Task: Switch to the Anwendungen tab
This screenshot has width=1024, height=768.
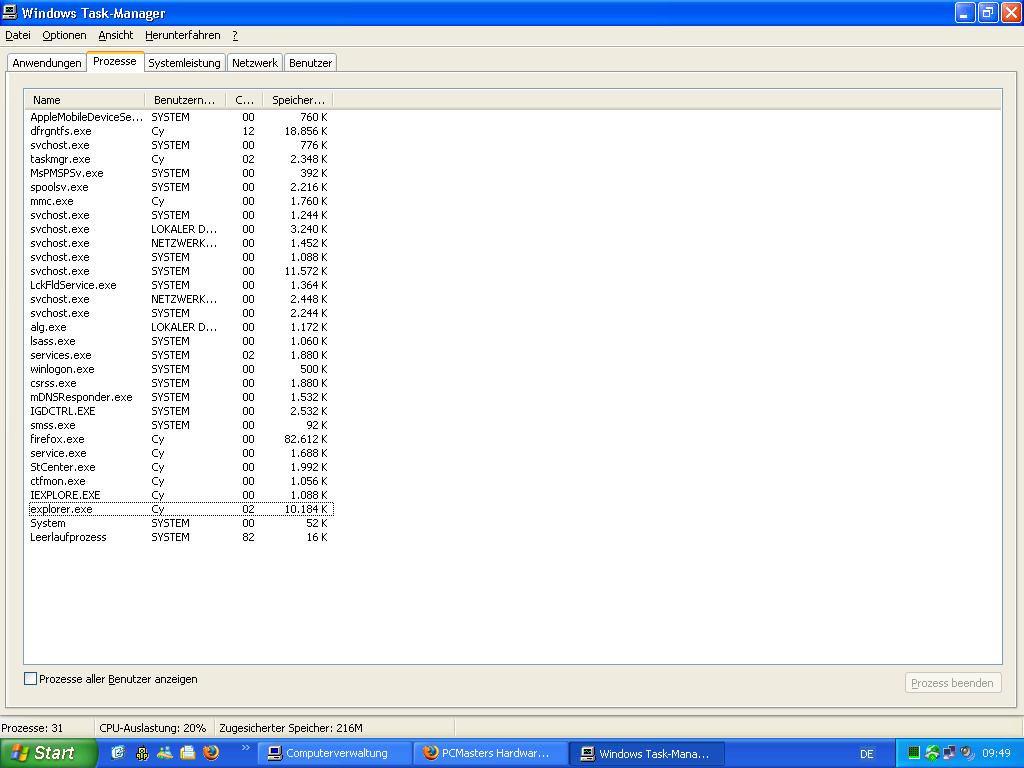Action: pos(47,63)
